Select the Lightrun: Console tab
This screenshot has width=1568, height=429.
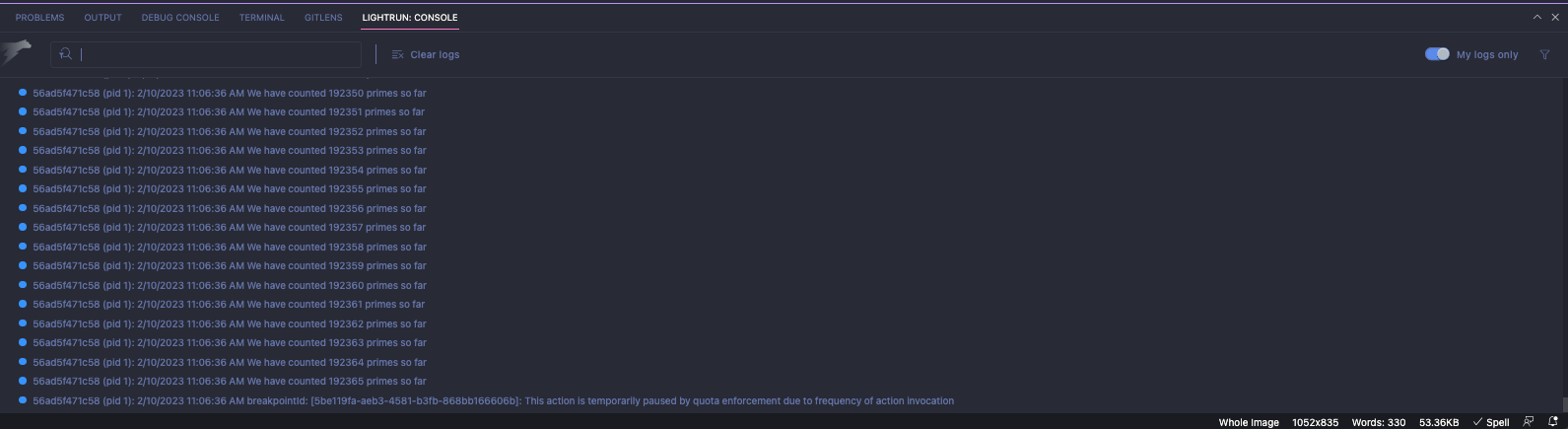pyautogui.click(x=410, y=18)
